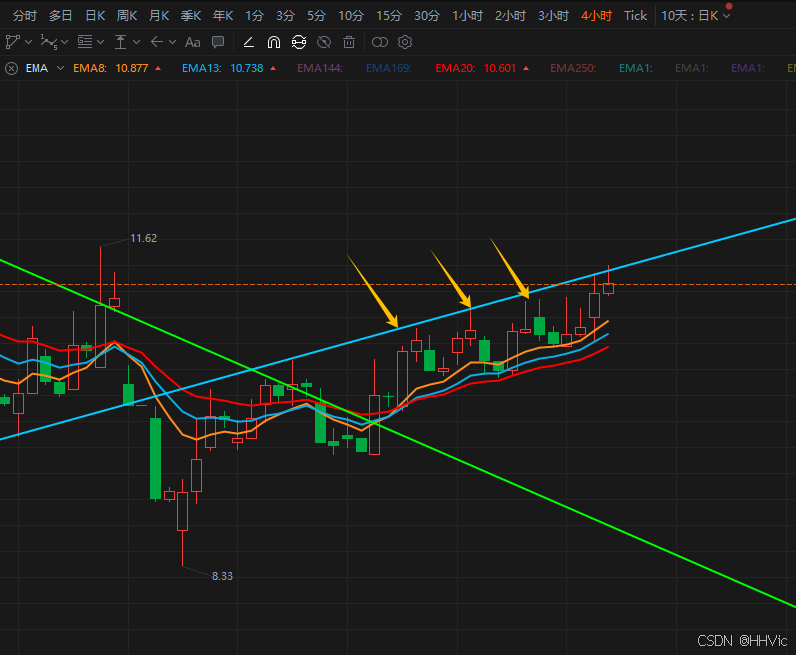Switch to 多日 chart tab
This screenshot has height=655, width=796.
[x=60, y=16]
